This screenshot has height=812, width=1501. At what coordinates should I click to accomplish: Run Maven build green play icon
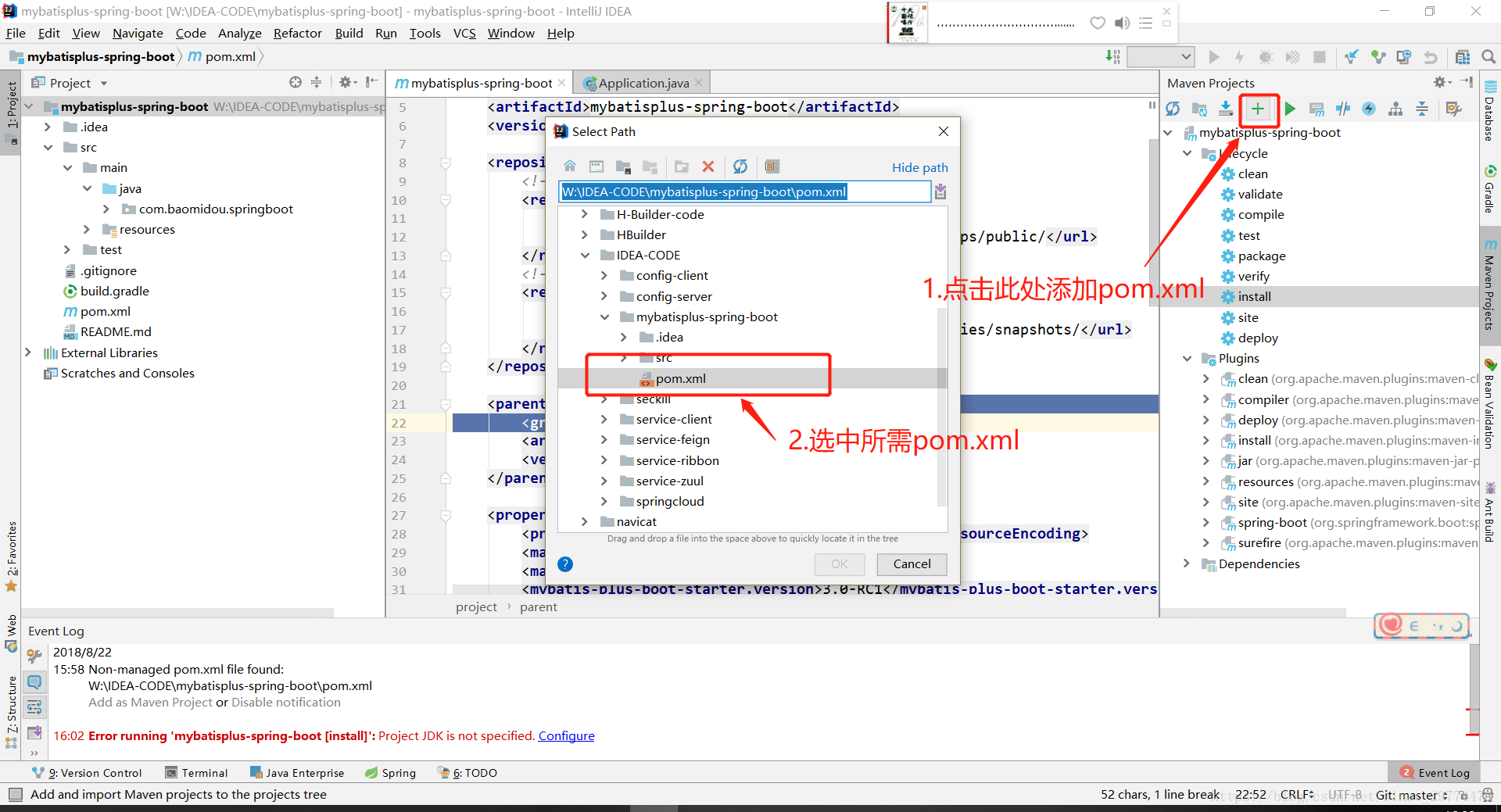pyautogui.click(x=1290, y=109)
